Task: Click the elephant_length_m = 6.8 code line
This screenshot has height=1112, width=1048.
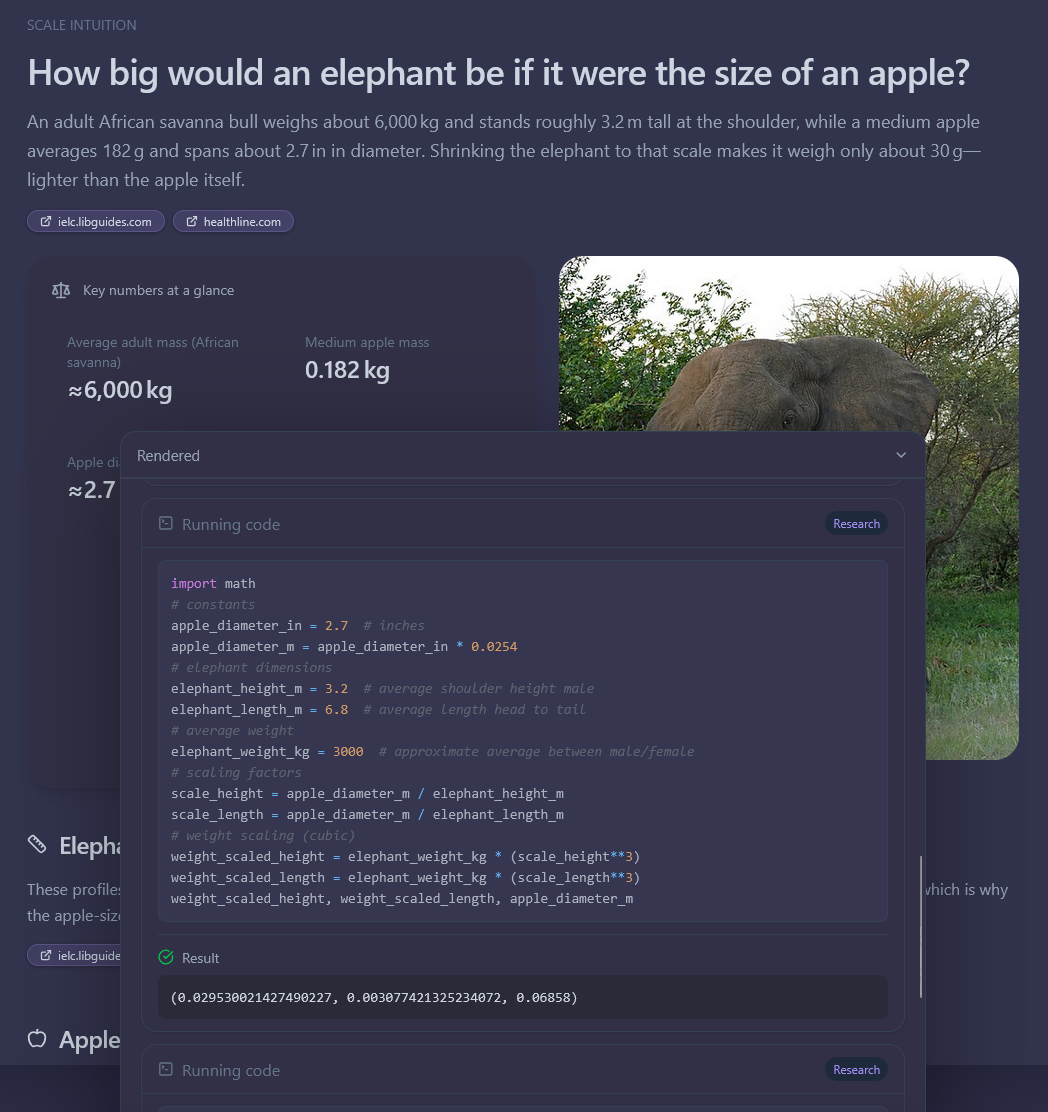Action: point(378,710)
